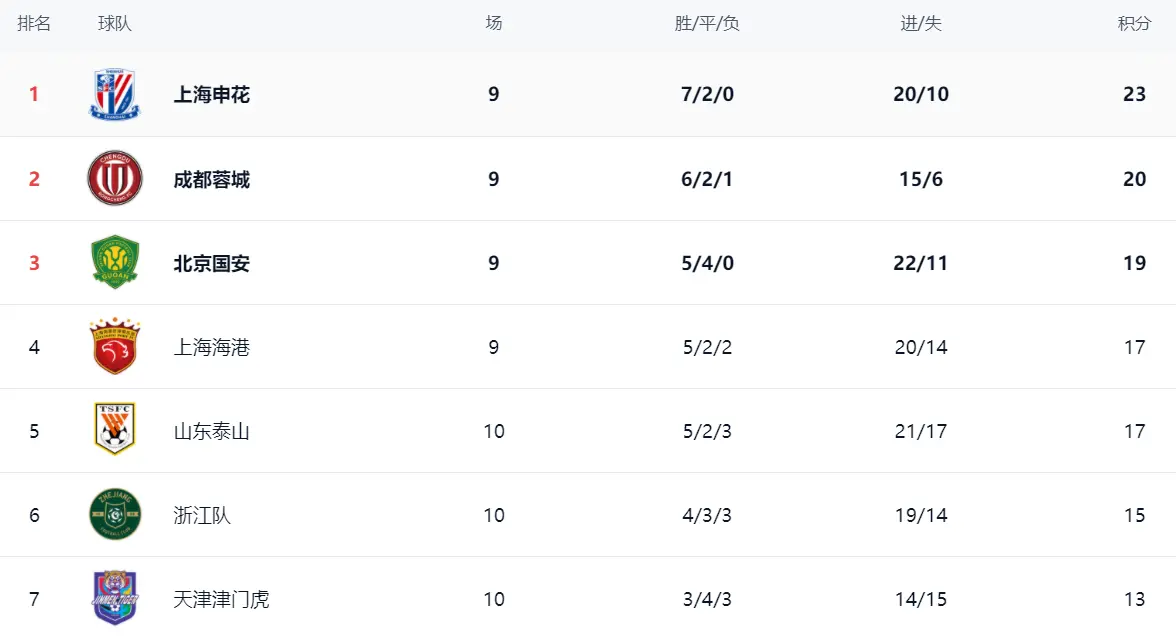The image size is (1176, 639).
Task: Select the 浙江队 team name
Action: click(202, 516)
